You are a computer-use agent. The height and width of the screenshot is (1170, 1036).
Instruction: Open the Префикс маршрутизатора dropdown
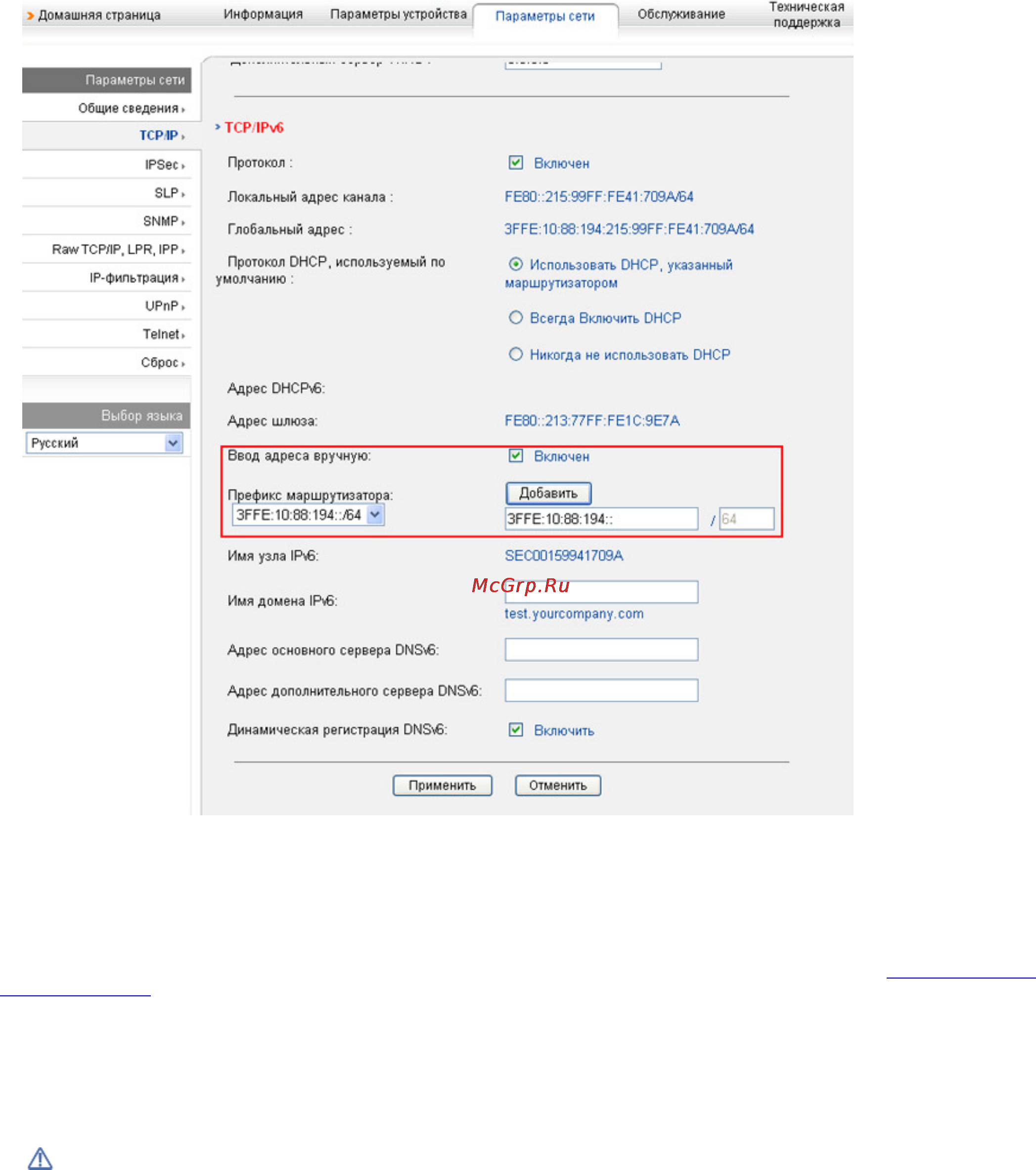tap(308, 515)
